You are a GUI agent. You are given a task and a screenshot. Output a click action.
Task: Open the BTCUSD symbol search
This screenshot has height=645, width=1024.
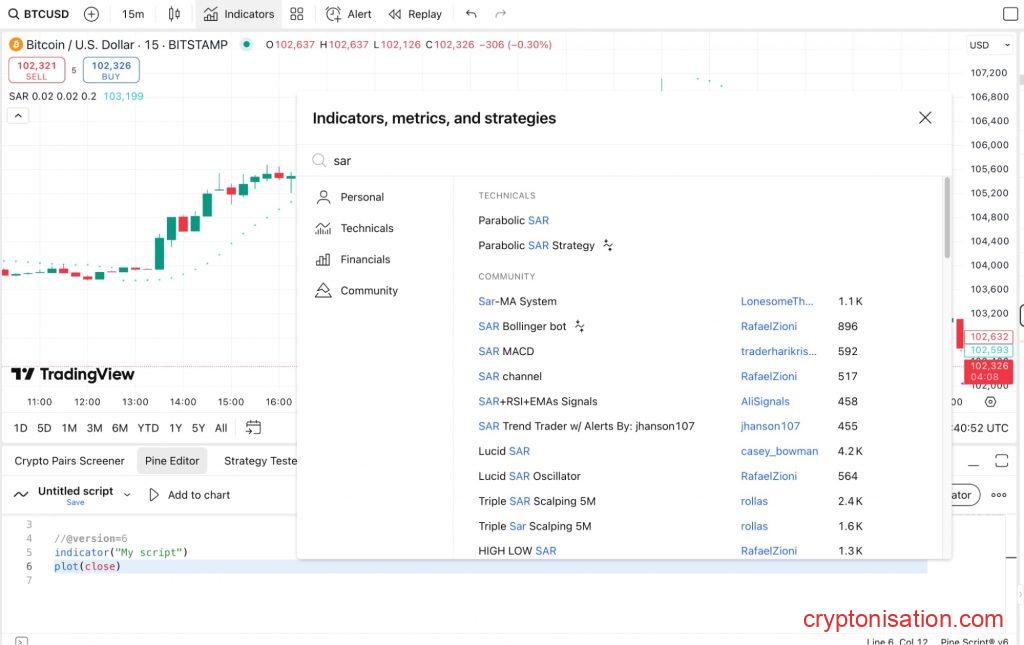coord(39,14)
